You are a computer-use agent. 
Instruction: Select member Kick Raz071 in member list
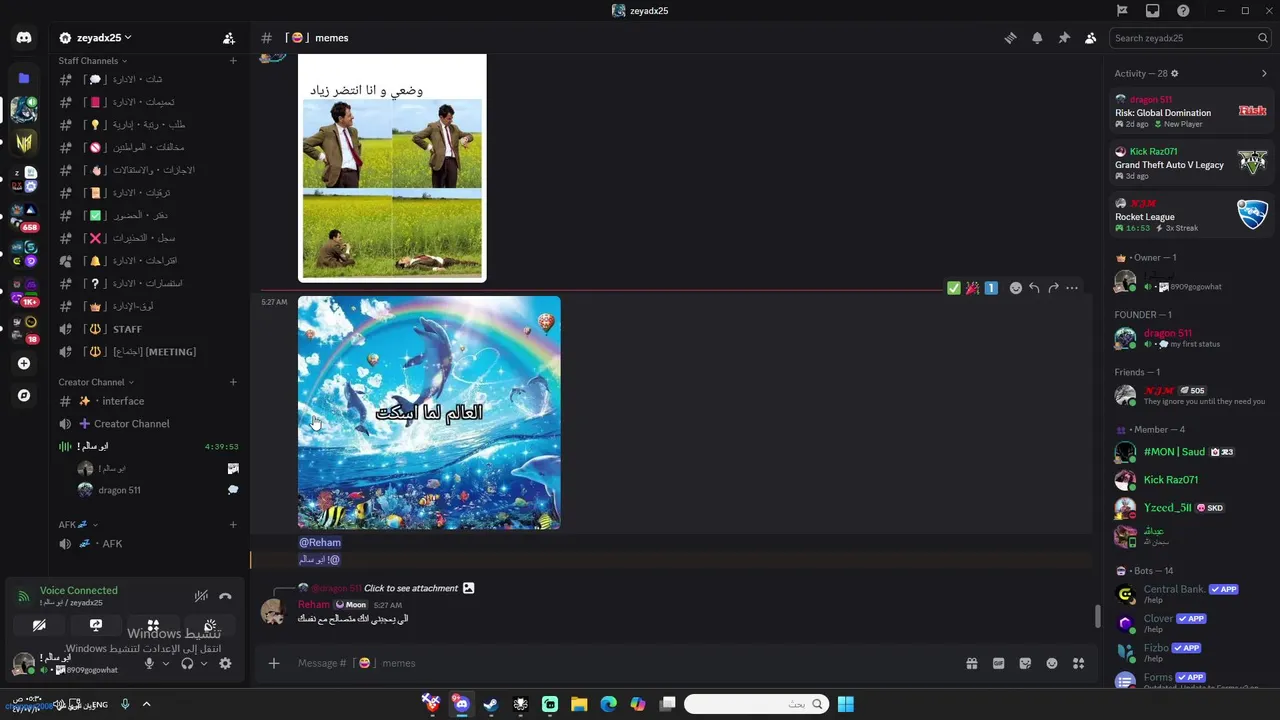(1191, 480)
